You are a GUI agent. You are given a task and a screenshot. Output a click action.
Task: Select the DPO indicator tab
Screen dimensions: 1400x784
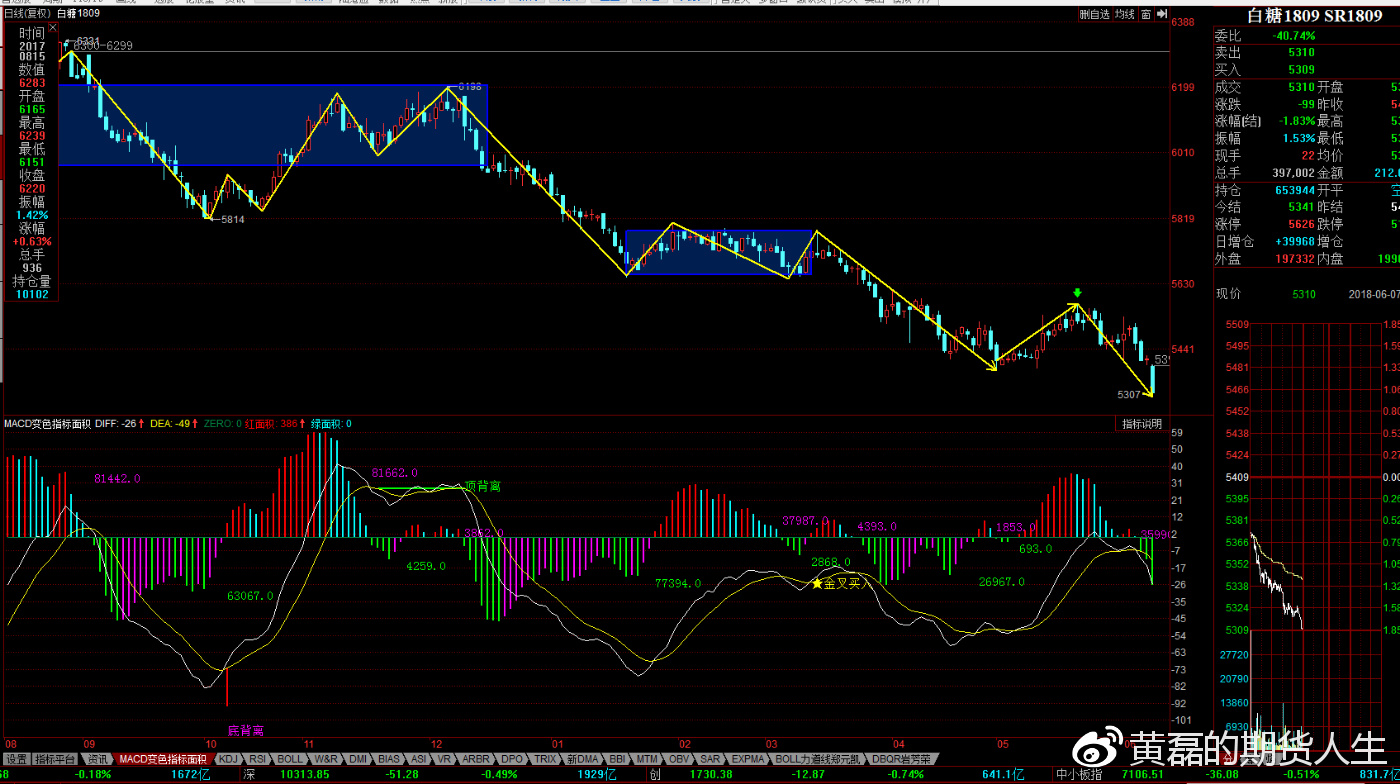coord(512,759)
